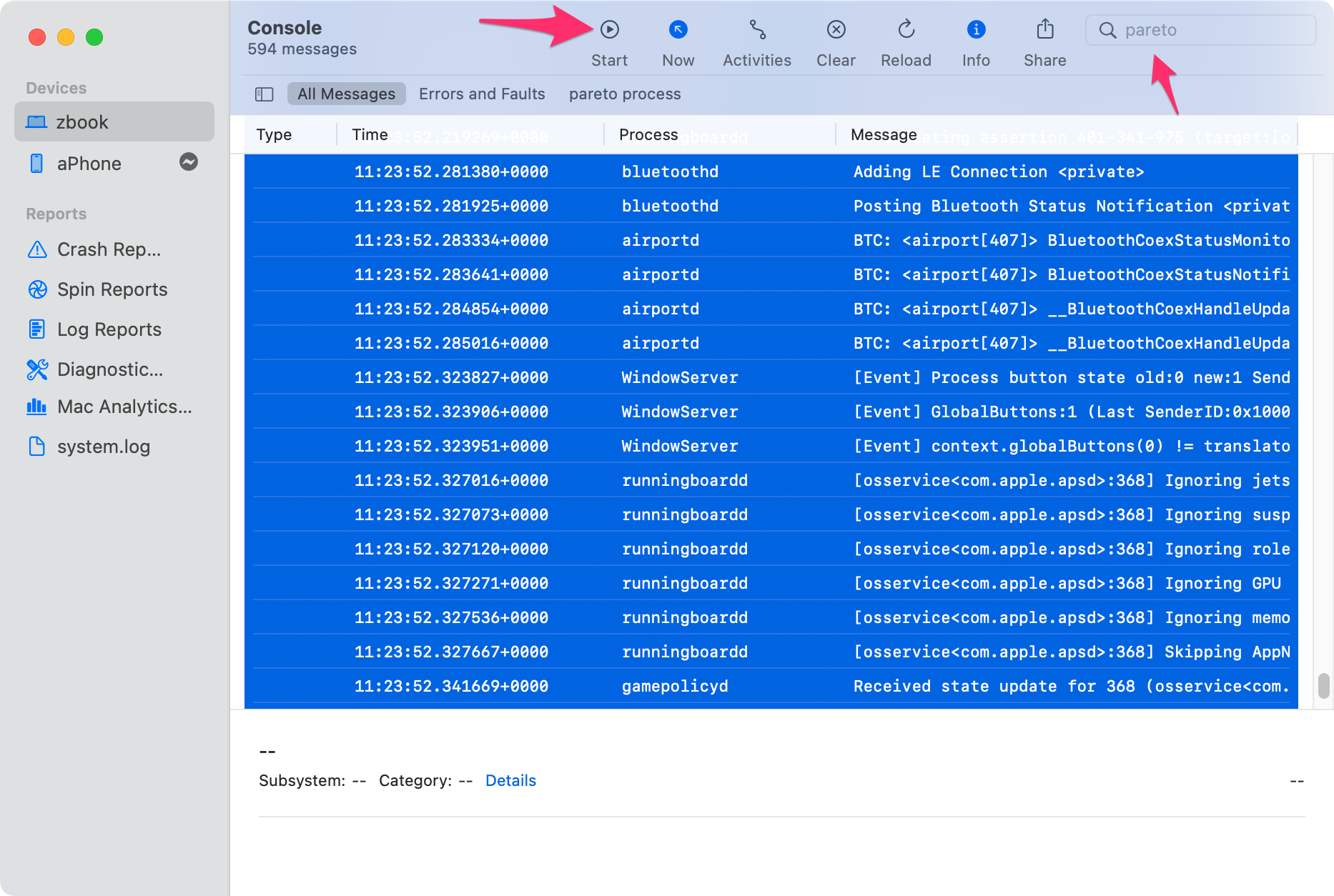1334x896 pixels.
Task: Close the Console window
Action: (37, 37)
